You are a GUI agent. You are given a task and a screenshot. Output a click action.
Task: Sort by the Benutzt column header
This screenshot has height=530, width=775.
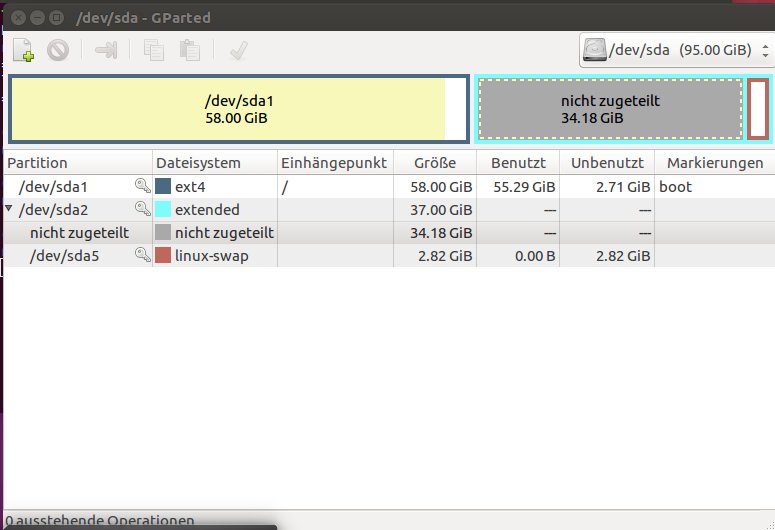pos(518,163)
